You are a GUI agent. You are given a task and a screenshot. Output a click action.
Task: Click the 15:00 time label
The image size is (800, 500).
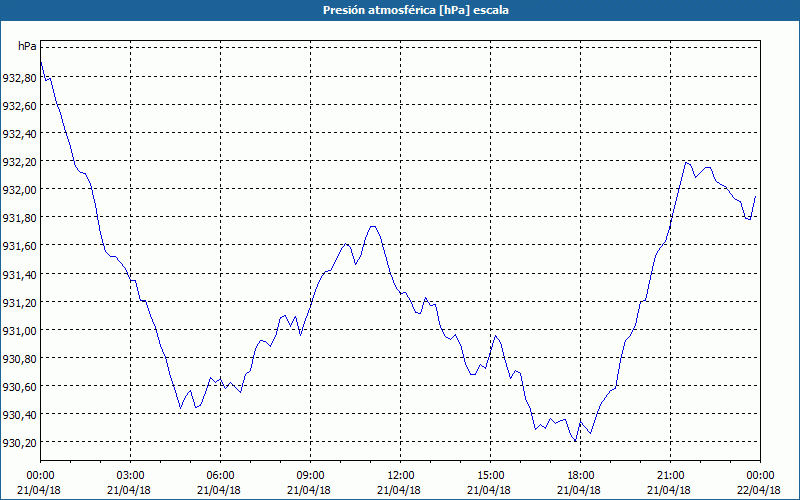click(x=490, y=476)
